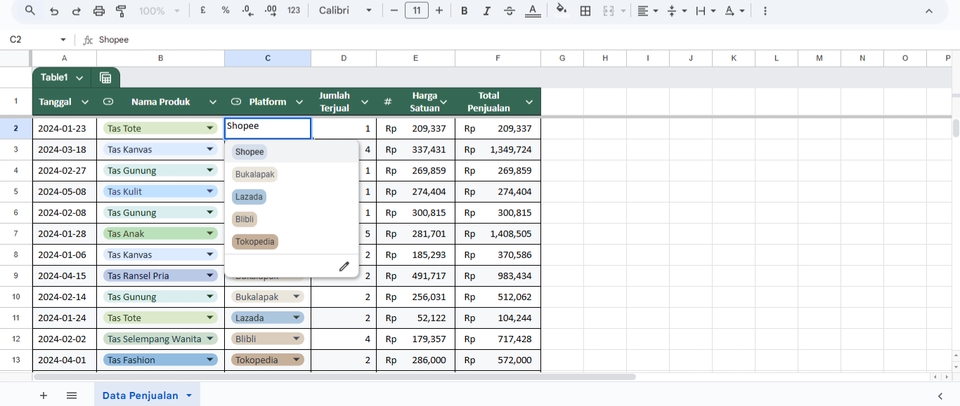The image size is (960, 406).
Task: Decrease decimal places
Action: 248,11
